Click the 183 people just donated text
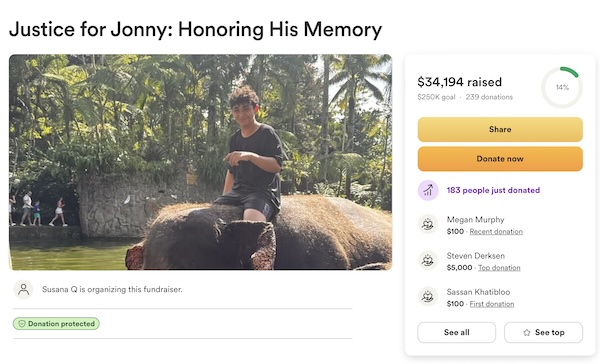This screenshot has height=364, width=600. tap(493, 190)
